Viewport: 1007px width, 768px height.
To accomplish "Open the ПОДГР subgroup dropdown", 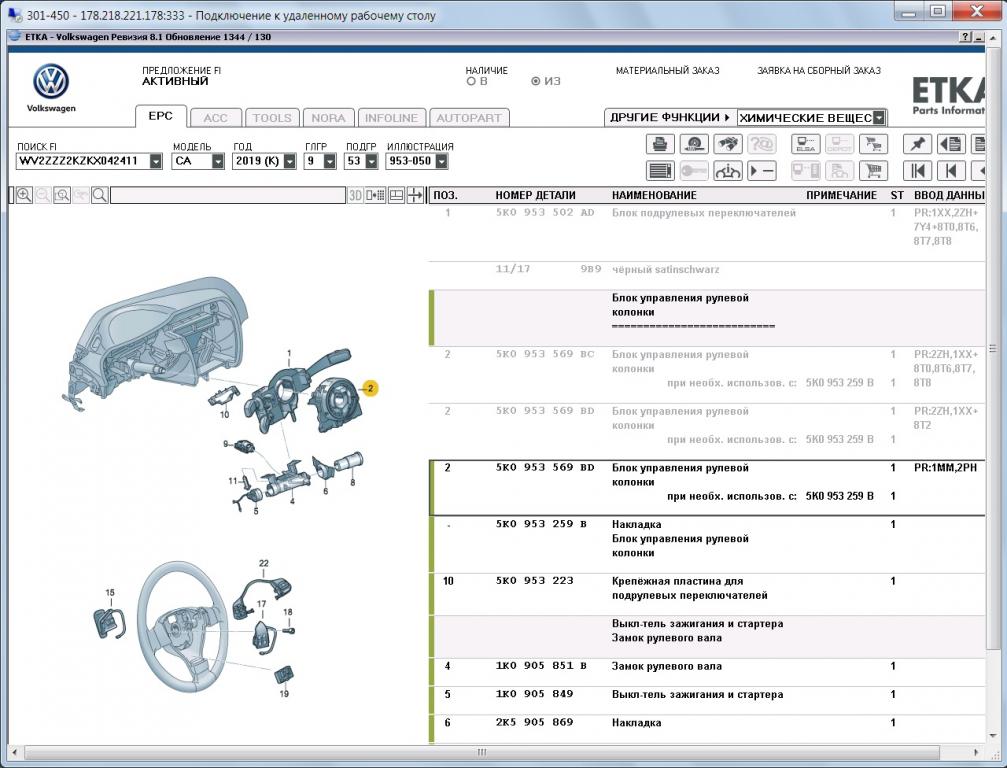I will pyautogui.click(x=371, y=161).
